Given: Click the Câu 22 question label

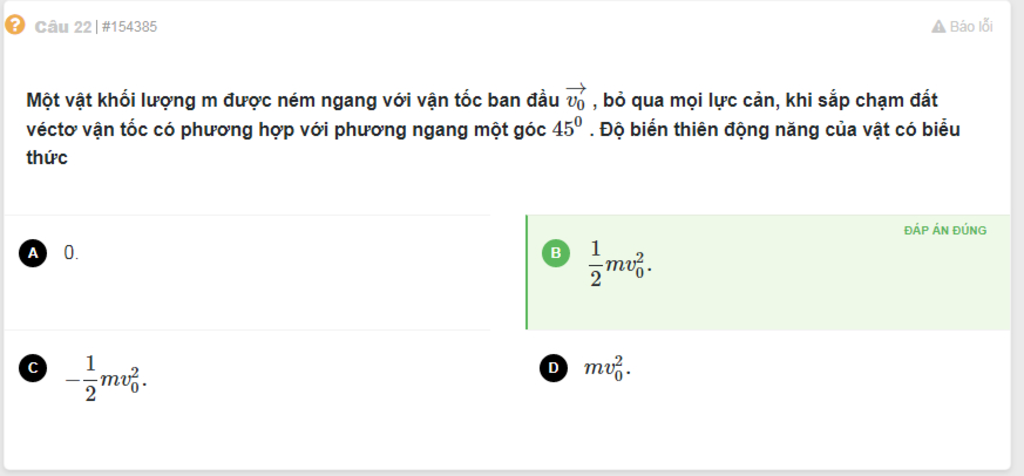Looking at the screenshot, I should [x=63, y=27].
